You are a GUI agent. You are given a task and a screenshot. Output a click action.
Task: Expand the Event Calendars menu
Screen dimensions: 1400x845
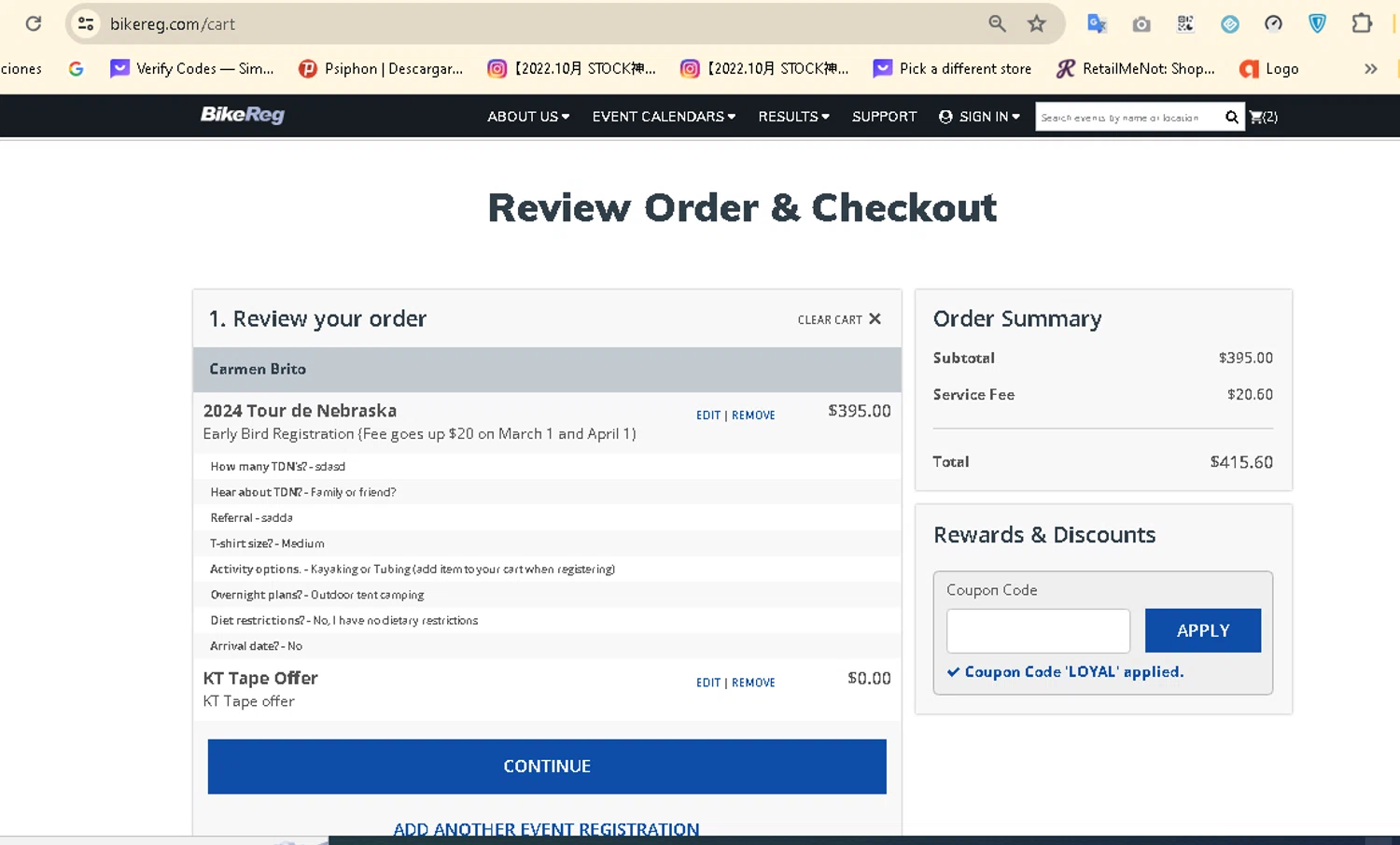pos(664,117)
